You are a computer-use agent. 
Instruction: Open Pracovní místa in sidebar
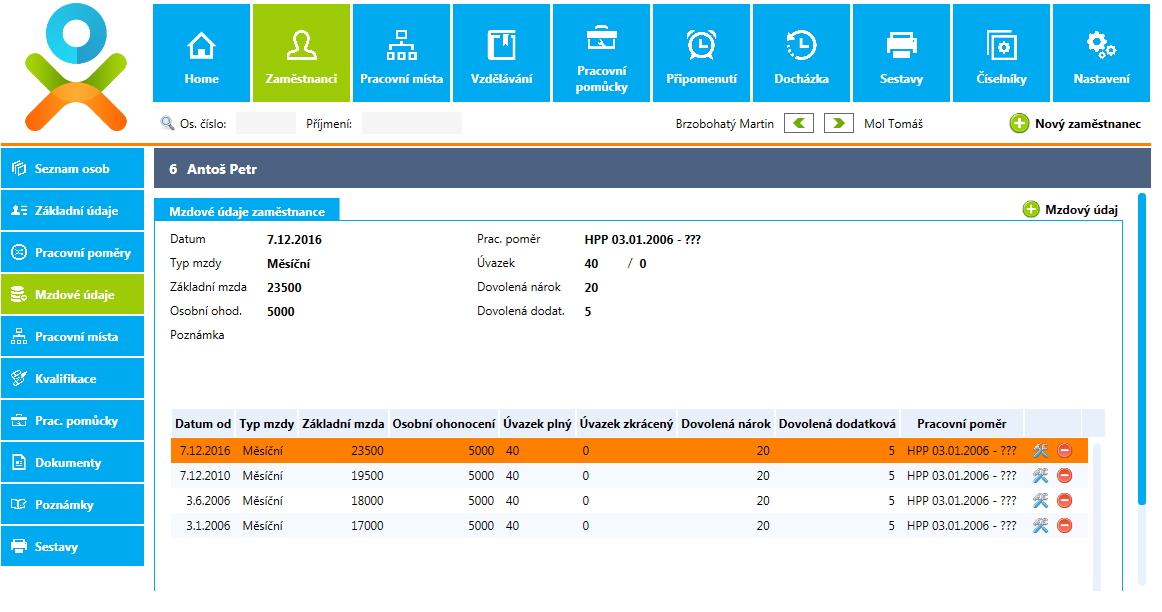click(x=73, y=336)
